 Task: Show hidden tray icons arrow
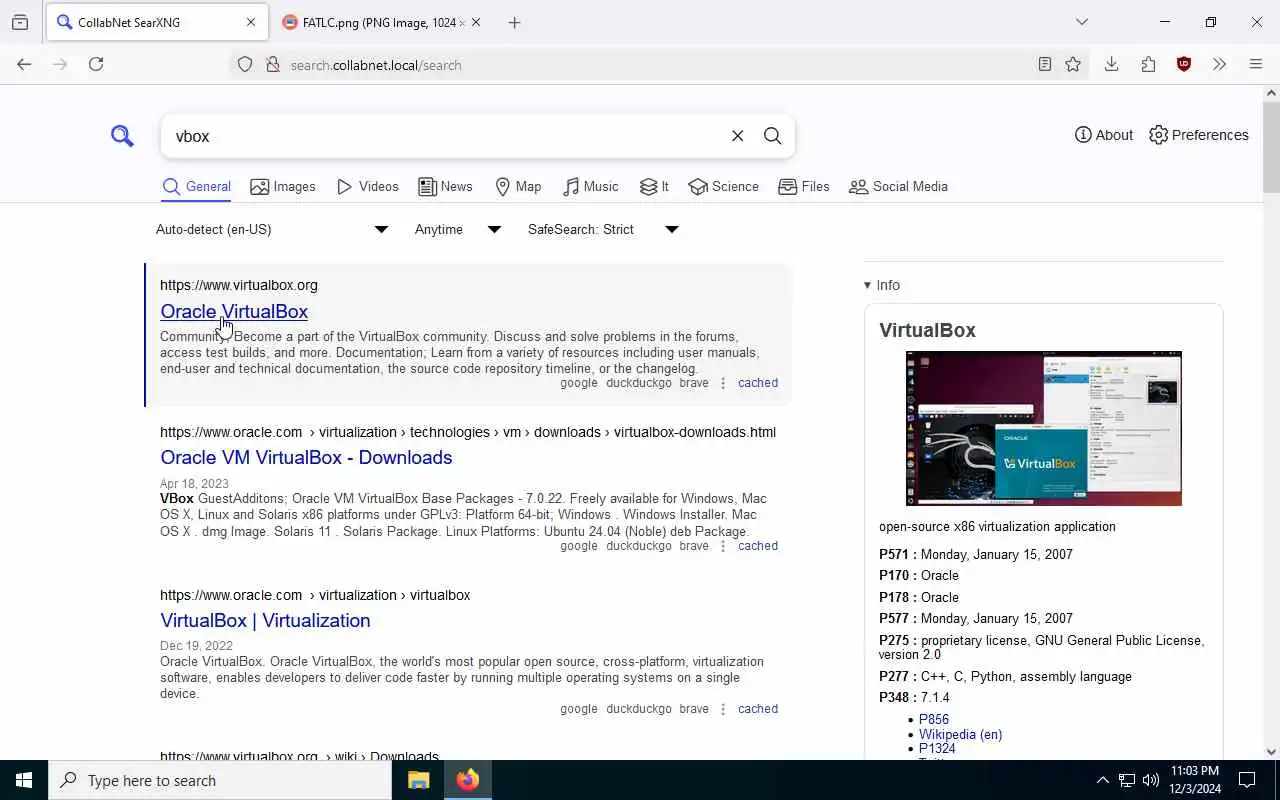pos(1102,780)
